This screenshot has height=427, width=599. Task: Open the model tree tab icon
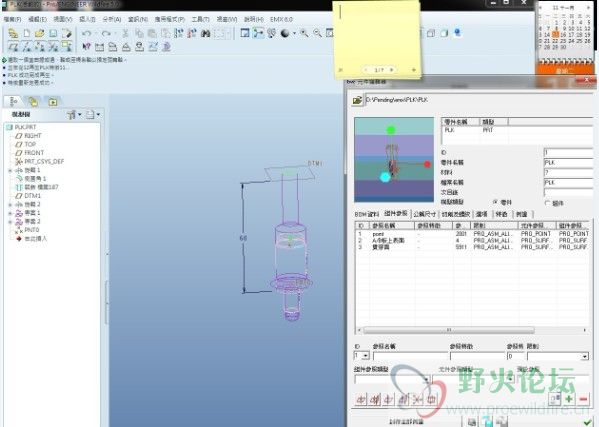tap(14, 102)
